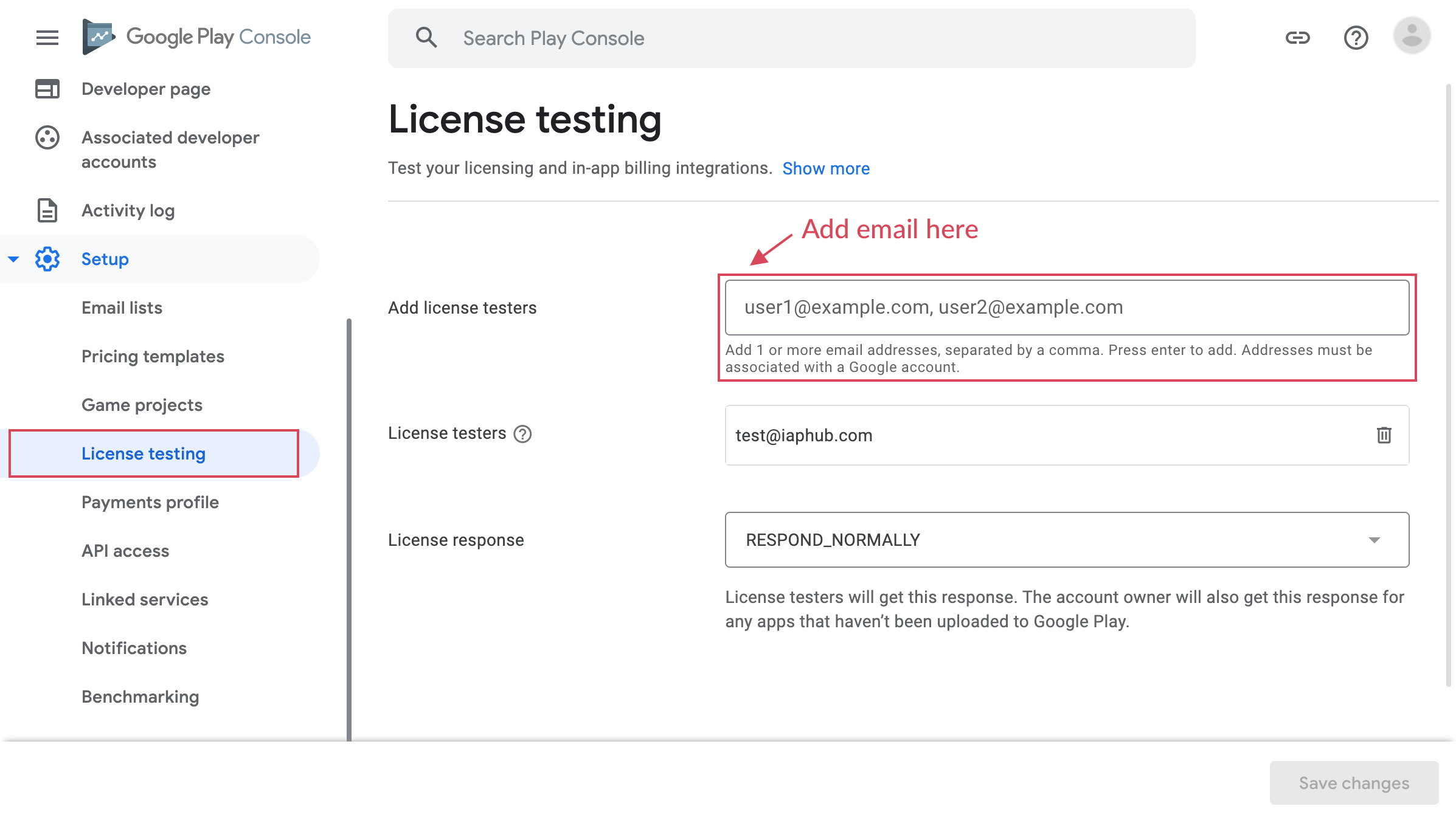
Task: Click the Developer page sidebar icon
Action: (x=46, y=89)
